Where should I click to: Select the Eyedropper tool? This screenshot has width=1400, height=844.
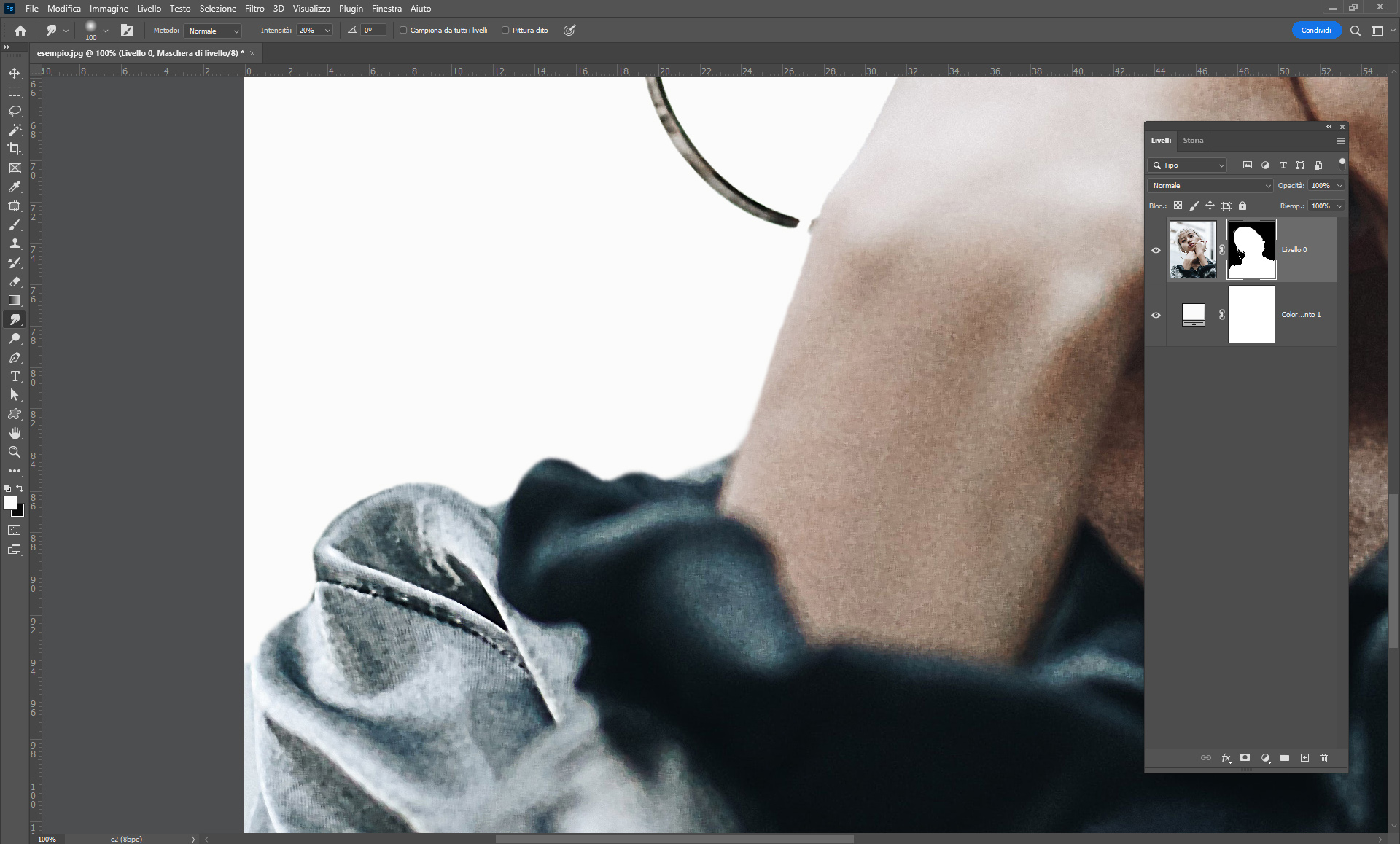tap(15, 187)
